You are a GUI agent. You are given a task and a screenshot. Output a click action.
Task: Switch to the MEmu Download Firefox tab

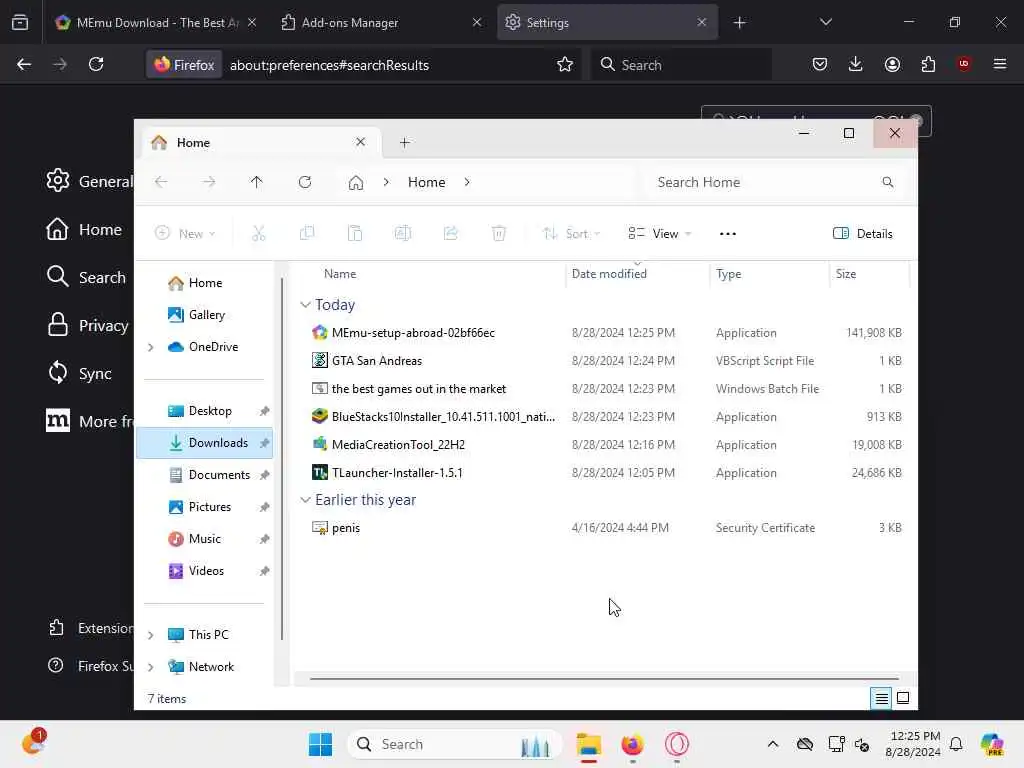(157, 22)
